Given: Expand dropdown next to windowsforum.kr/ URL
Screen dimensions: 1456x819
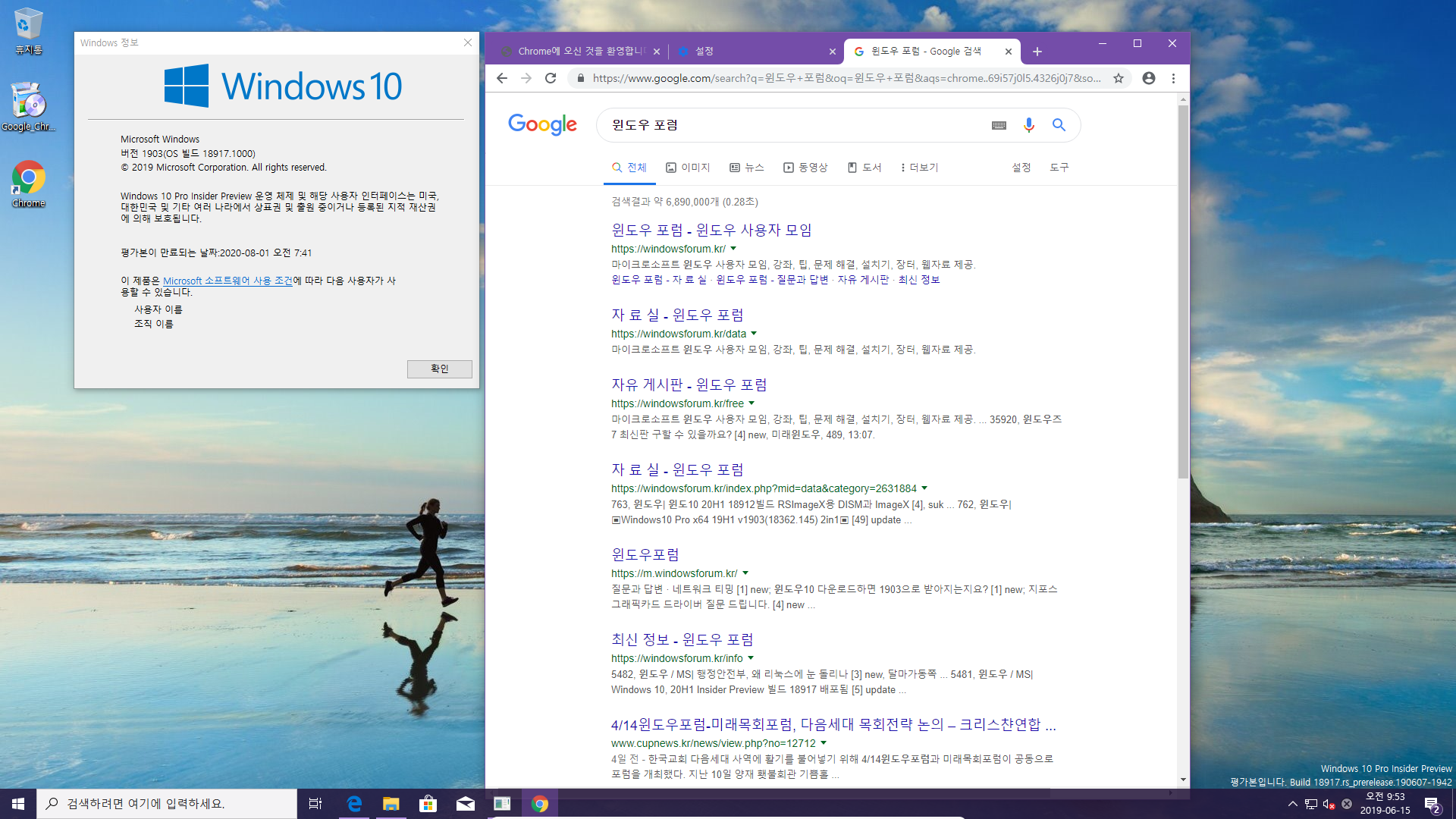Looking at the screenshot, I should [x=733, y=249].
